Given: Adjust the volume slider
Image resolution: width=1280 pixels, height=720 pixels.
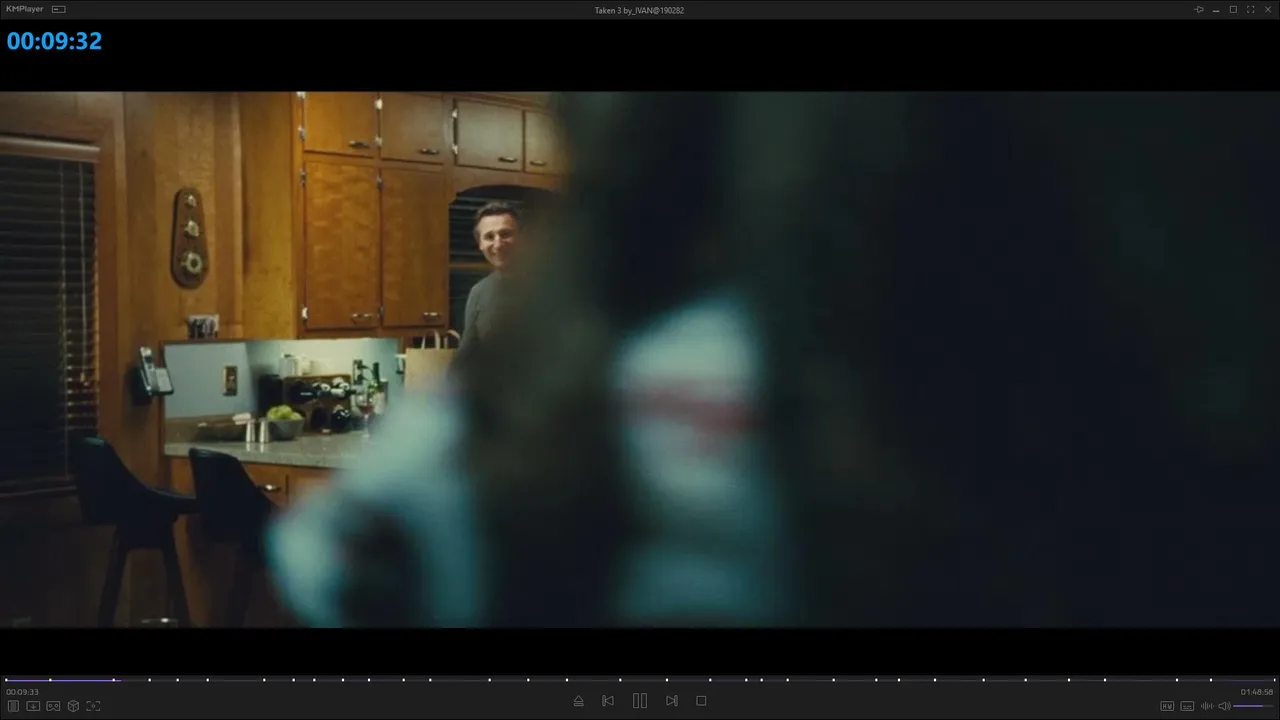Looking at the screenshot, I should coord(1254,707).
